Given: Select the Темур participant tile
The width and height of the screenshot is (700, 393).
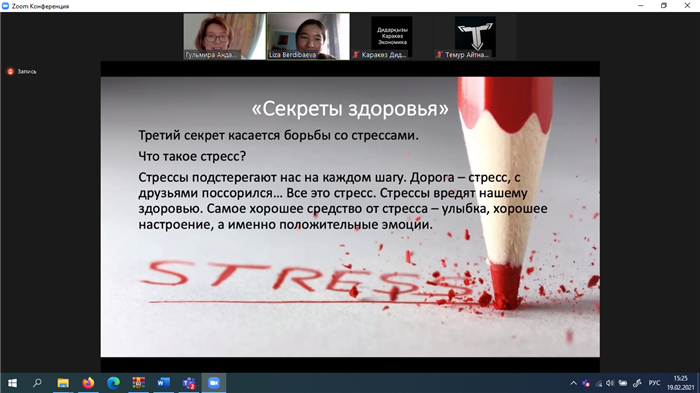Looking at the screenshot, I should [475, 36].
